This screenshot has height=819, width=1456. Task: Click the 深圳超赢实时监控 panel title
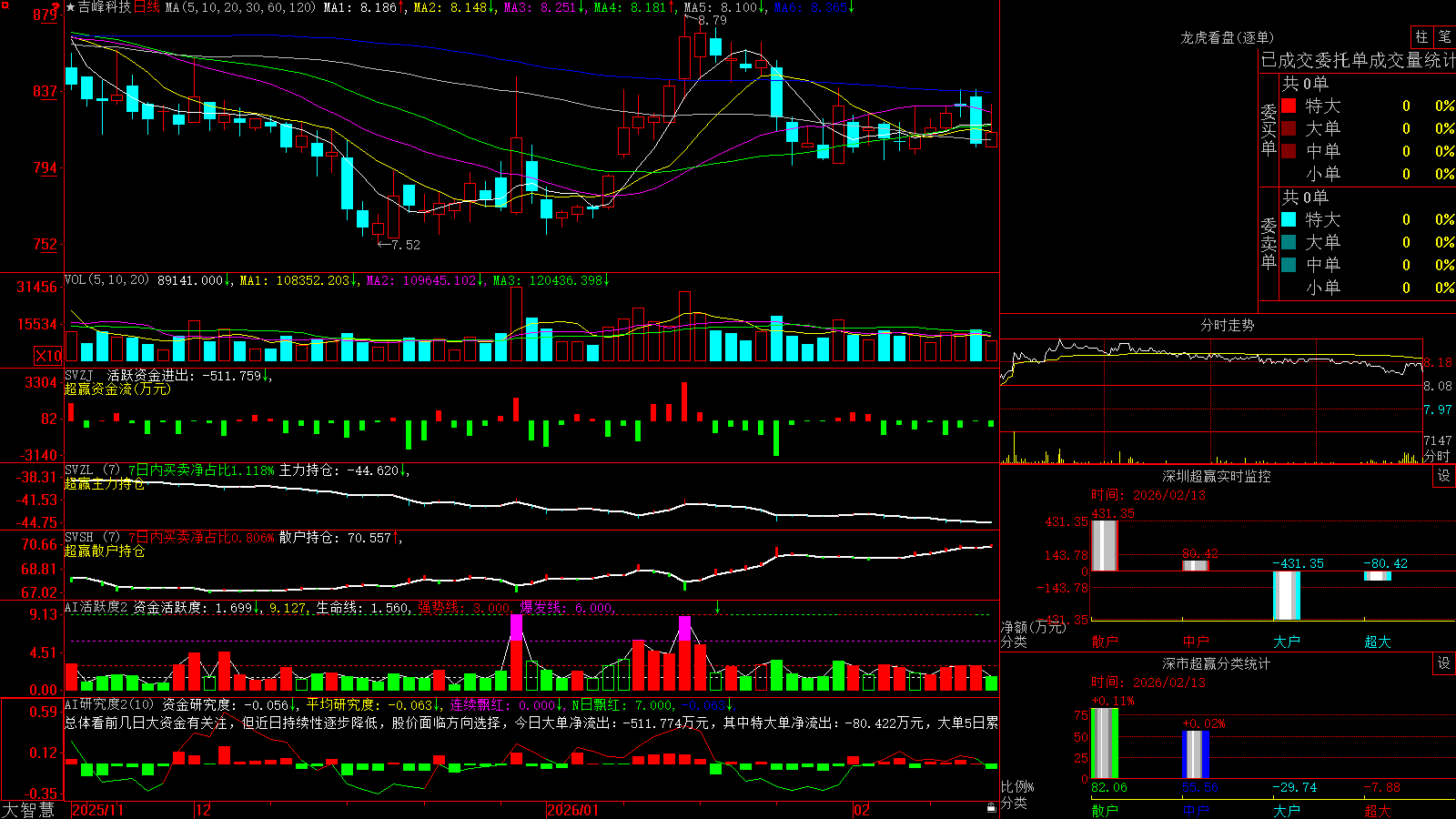point(1217,476)
